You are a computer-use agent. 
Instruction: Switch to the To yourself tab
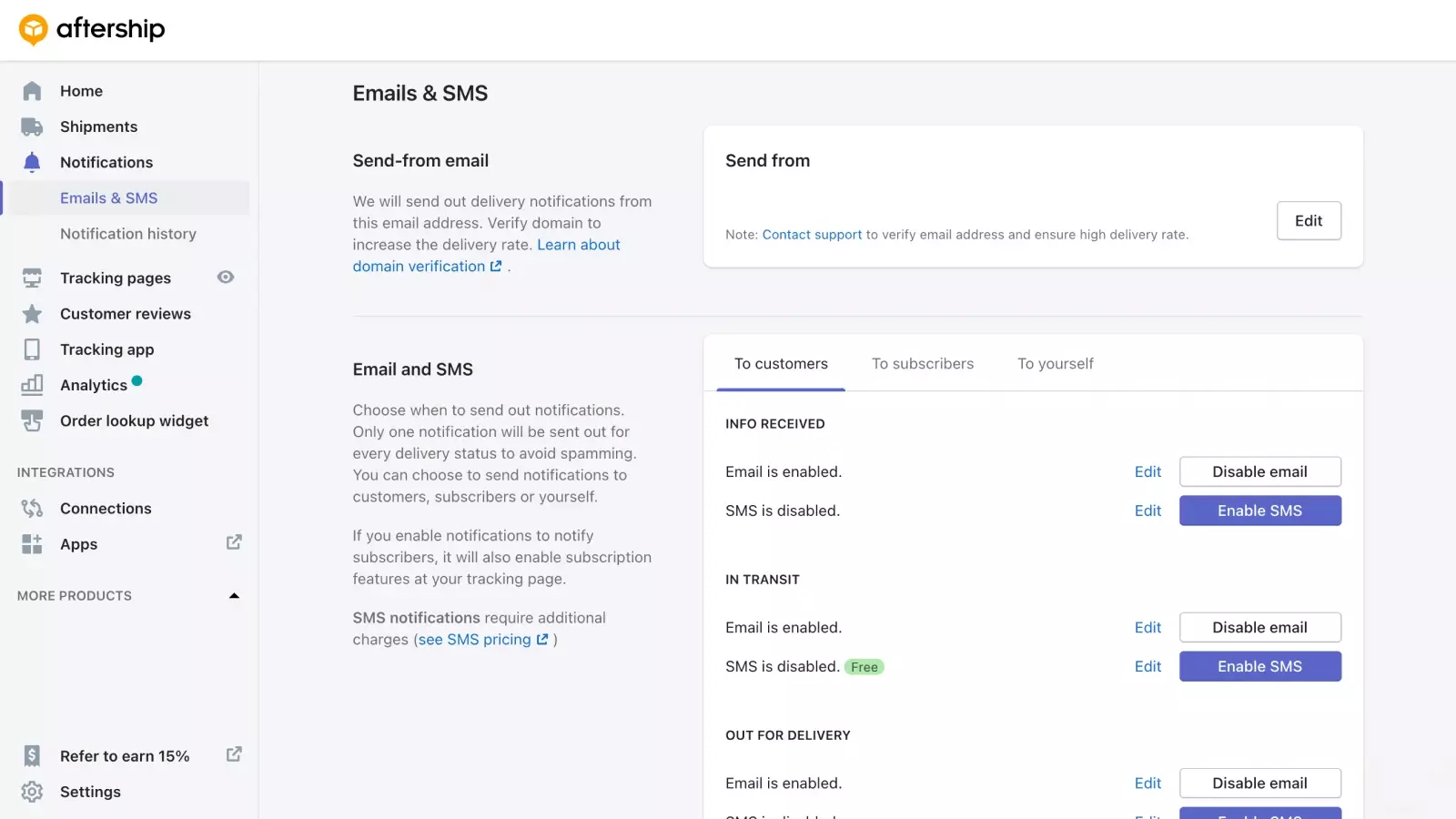click(1055, 364)
